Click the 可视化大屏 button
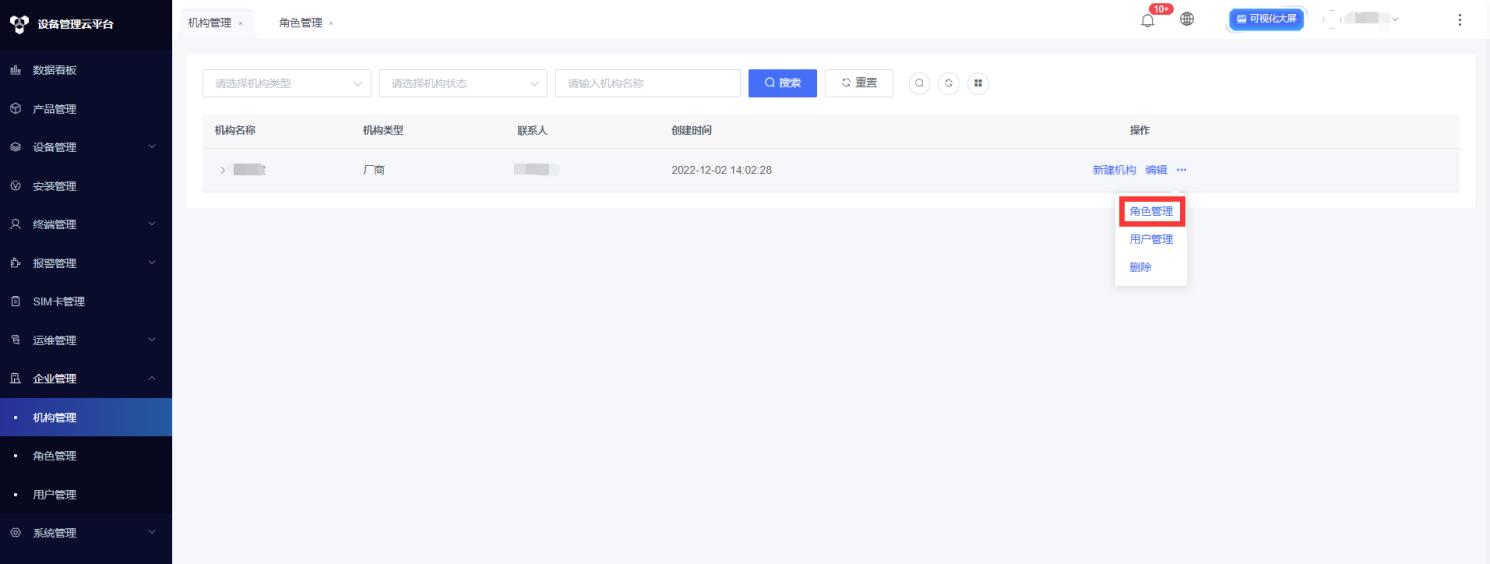1490x564 pixels. (x=1266, y=19)
